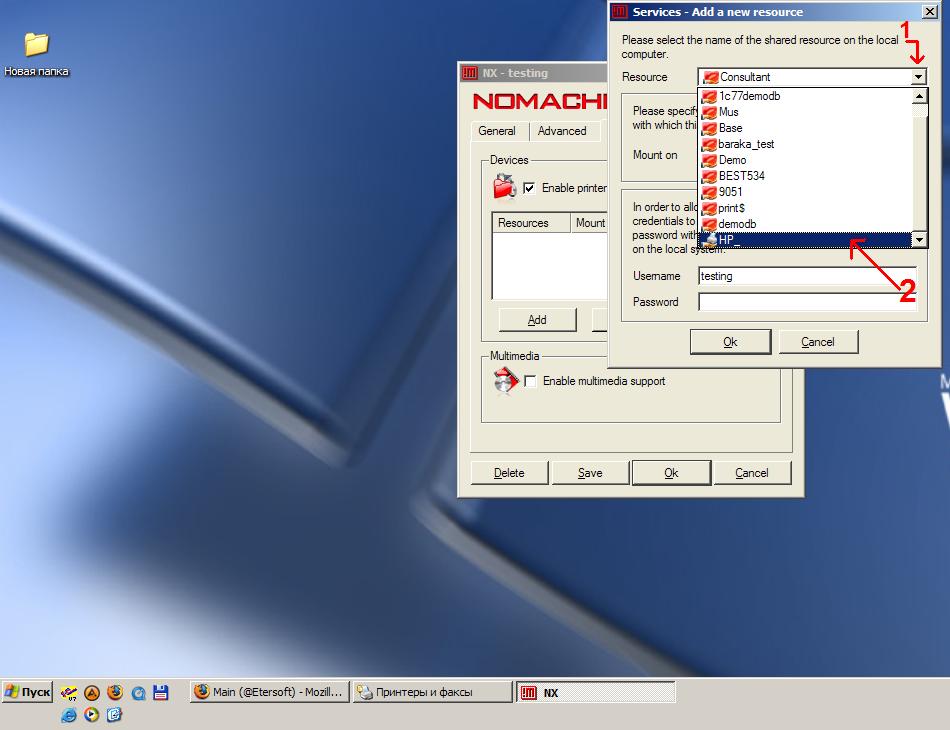
Task: Click the orange round 'A' quick launch icon
Action: click(x=92, y=692)
